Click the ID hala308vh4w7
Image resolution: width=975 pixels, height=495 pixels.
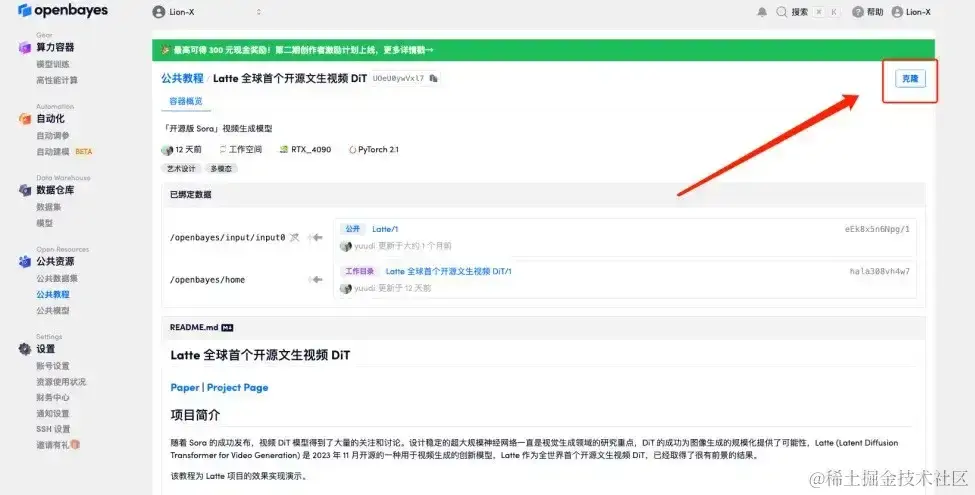point(879,271)
